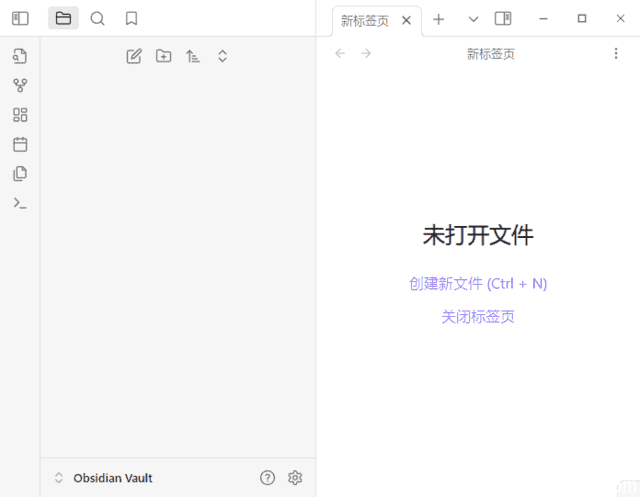Open the tab list dropdown arrow
Screen dimensions: 640x497
coord(473,19)
